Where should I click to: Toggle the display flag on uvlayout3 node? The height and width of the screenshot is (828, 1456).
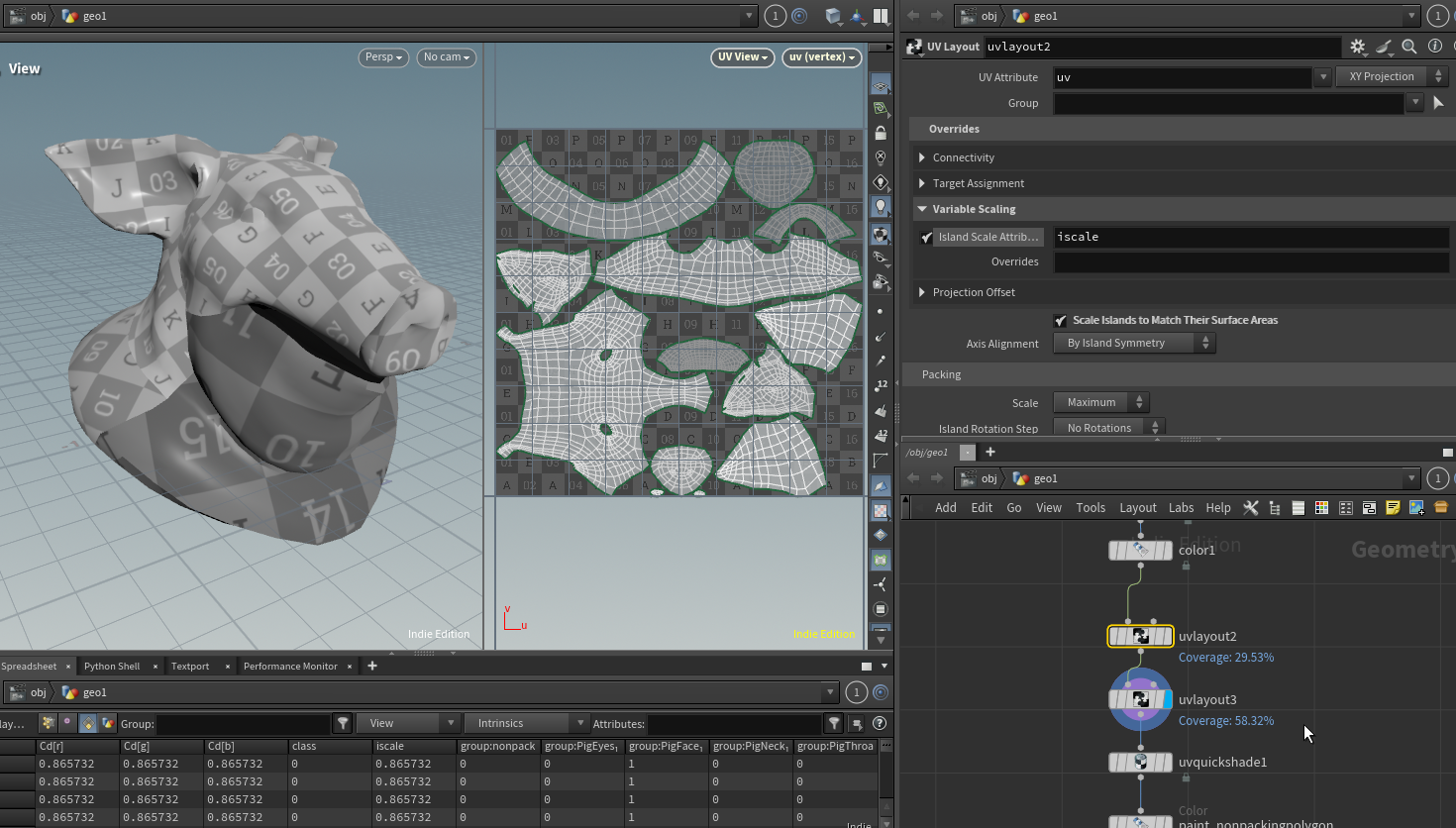pyautogui.click(x=1168, y=700)
